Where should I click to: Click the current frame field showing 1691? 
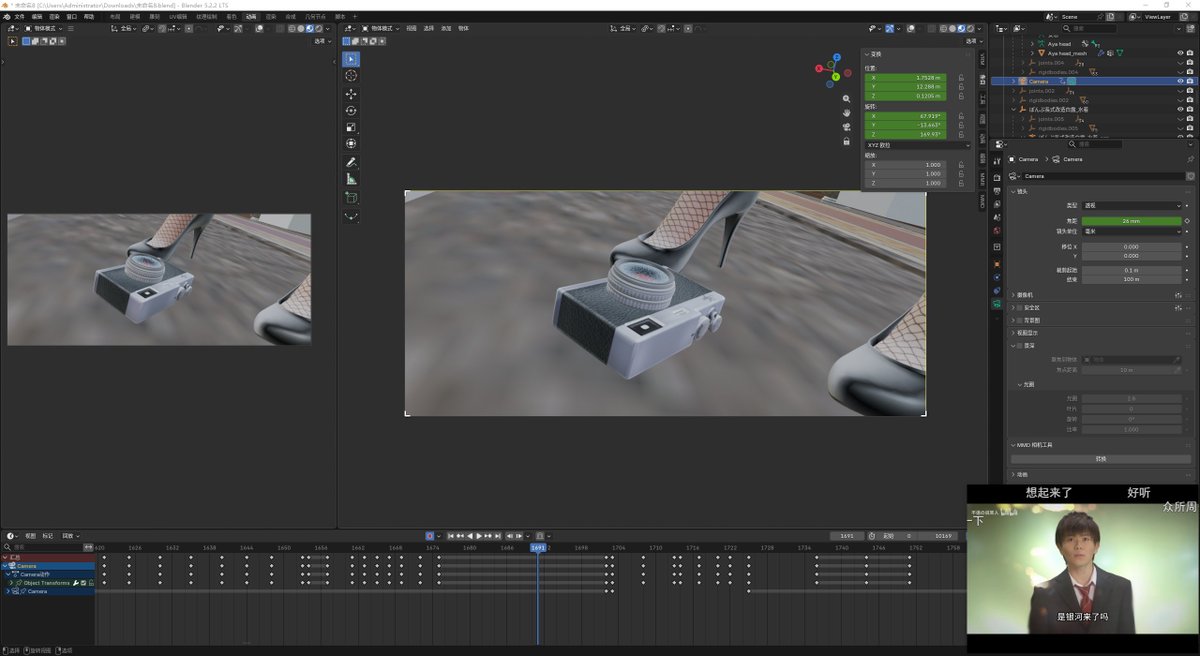click(x=847, y=536)
